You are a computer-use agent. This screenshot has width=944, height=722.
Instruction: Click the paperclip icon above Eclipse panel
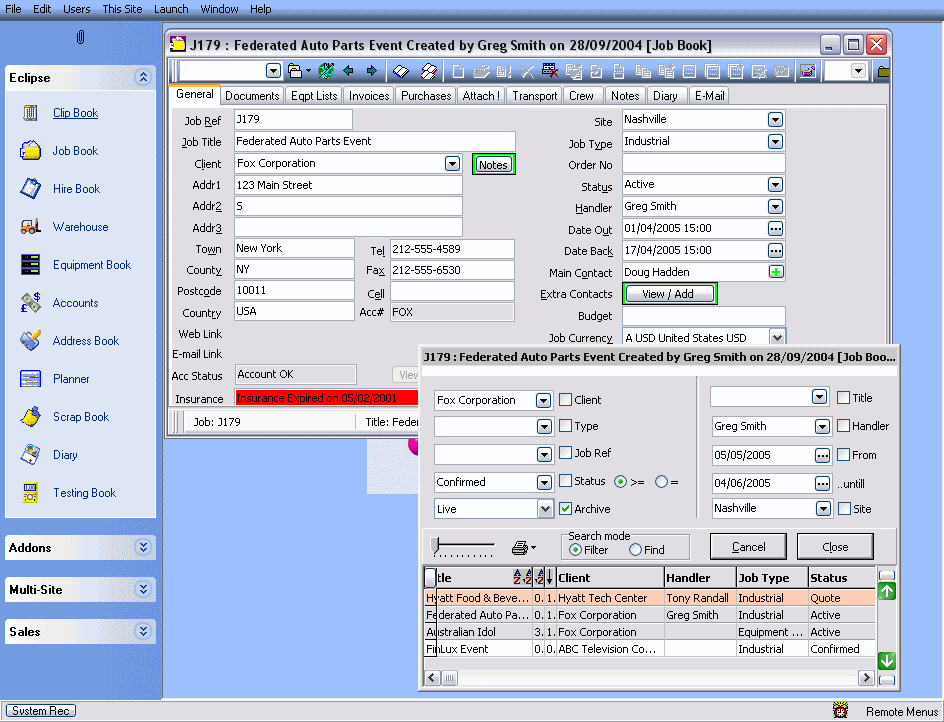pos(80,37)
